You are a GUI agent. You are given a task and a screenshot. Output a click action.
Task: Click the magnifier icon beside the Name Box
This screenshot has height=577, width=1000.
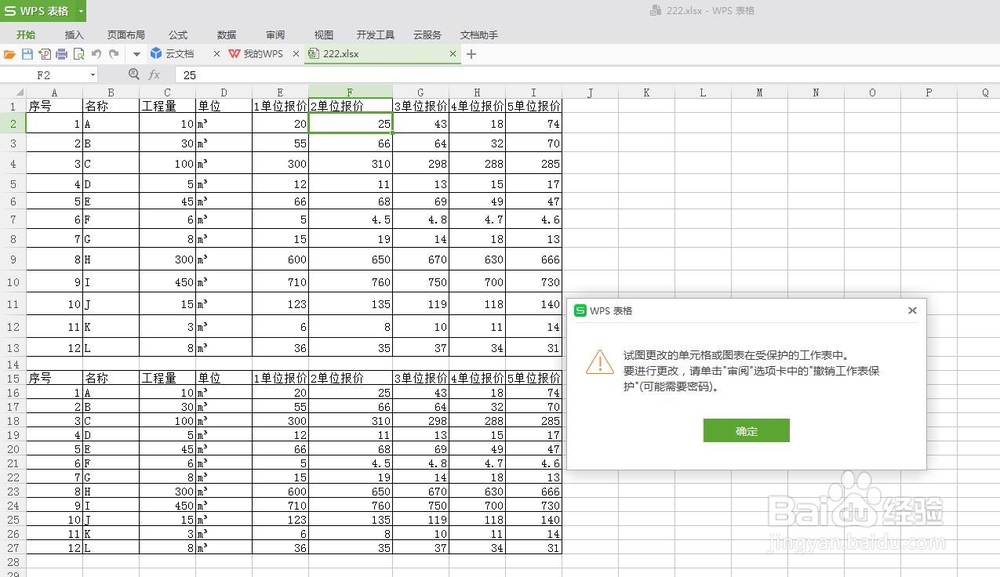134,74
